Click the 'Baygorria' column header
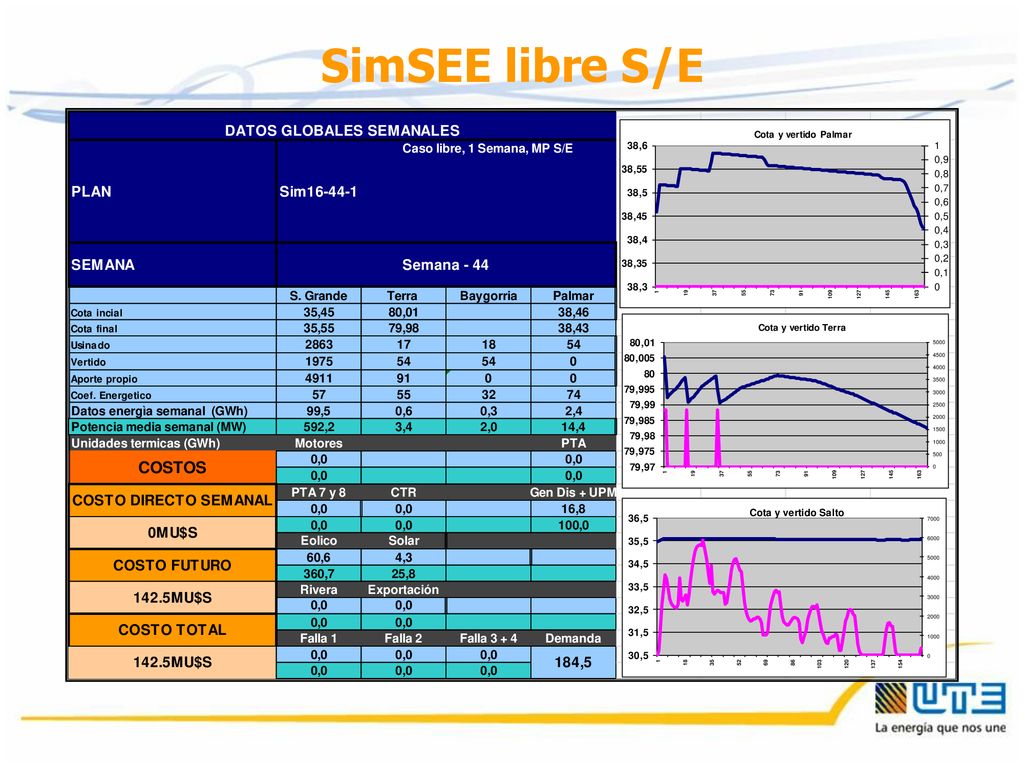 coord(488,296)
